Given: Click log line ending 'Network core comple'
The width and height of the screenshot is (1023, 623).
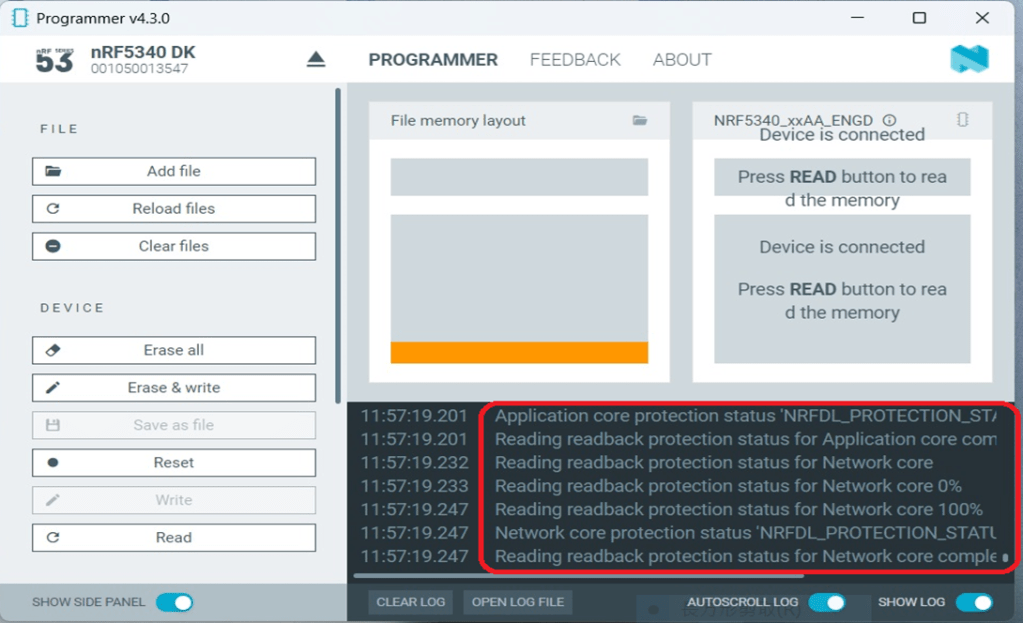Looking at the screenshot, I should (746, 556).
